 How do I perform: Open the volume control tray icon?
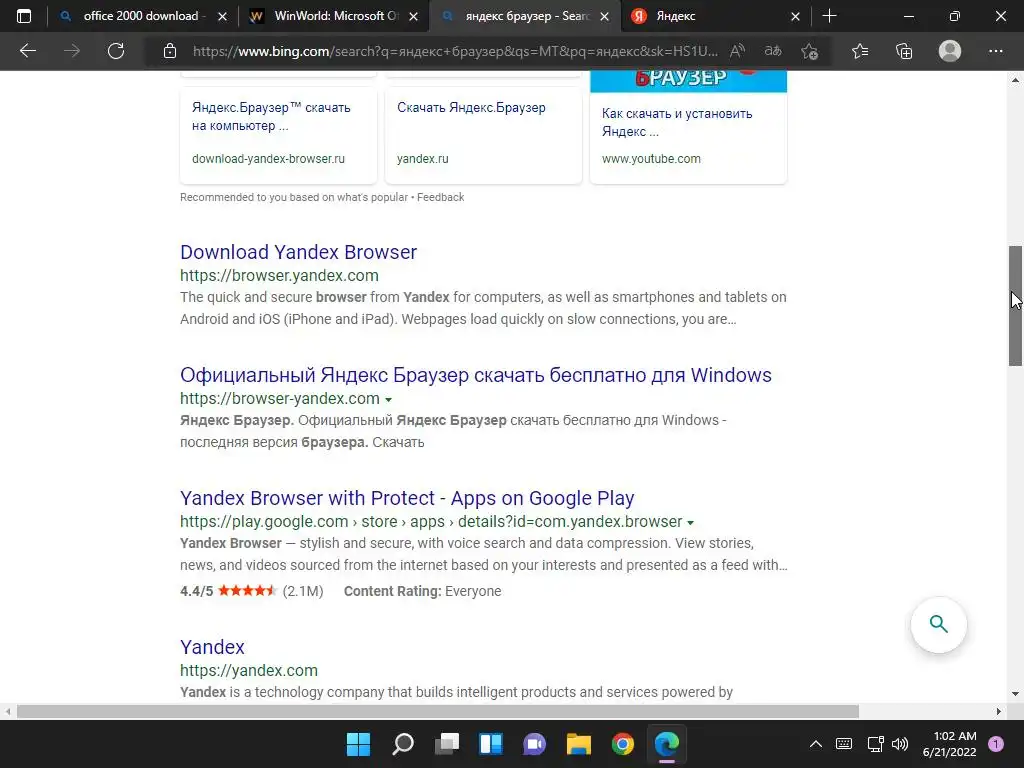[x=900, y=744]
